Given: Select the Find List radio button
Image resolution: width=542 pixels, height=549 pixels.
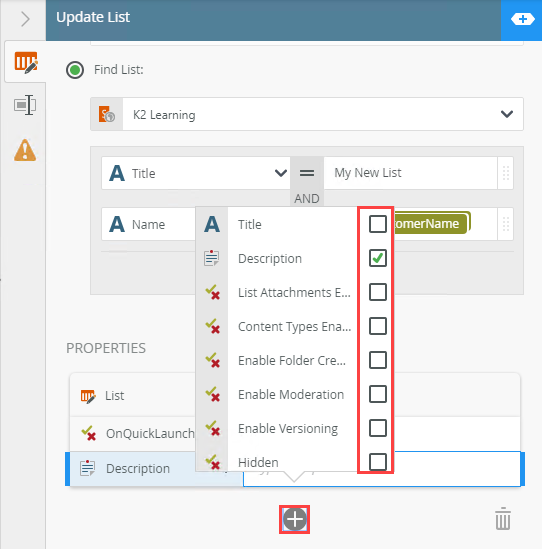Looking at the screenshot, I should point(75,70).
